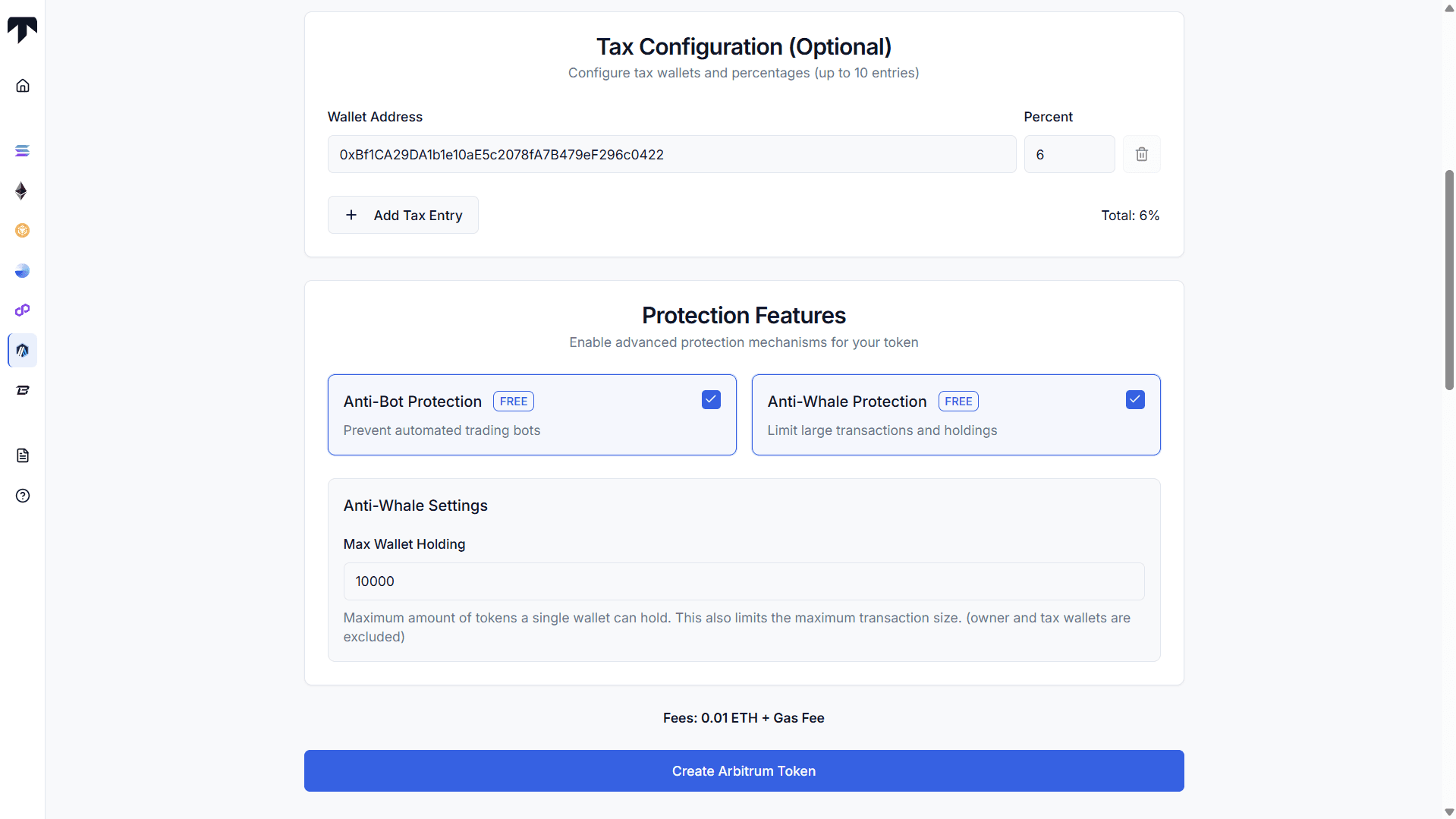Click the home icon in sidebar

(x=23, y=86)
